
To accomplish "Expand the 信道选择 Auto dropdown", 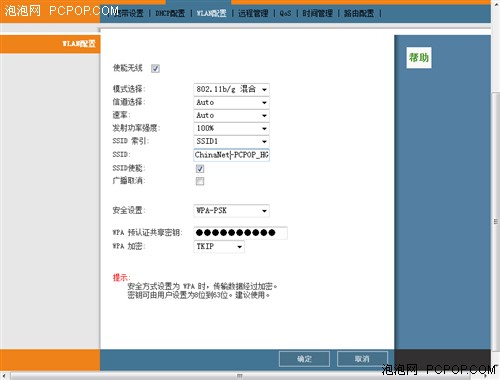I will pyautogui.click(x=231, y=102).
